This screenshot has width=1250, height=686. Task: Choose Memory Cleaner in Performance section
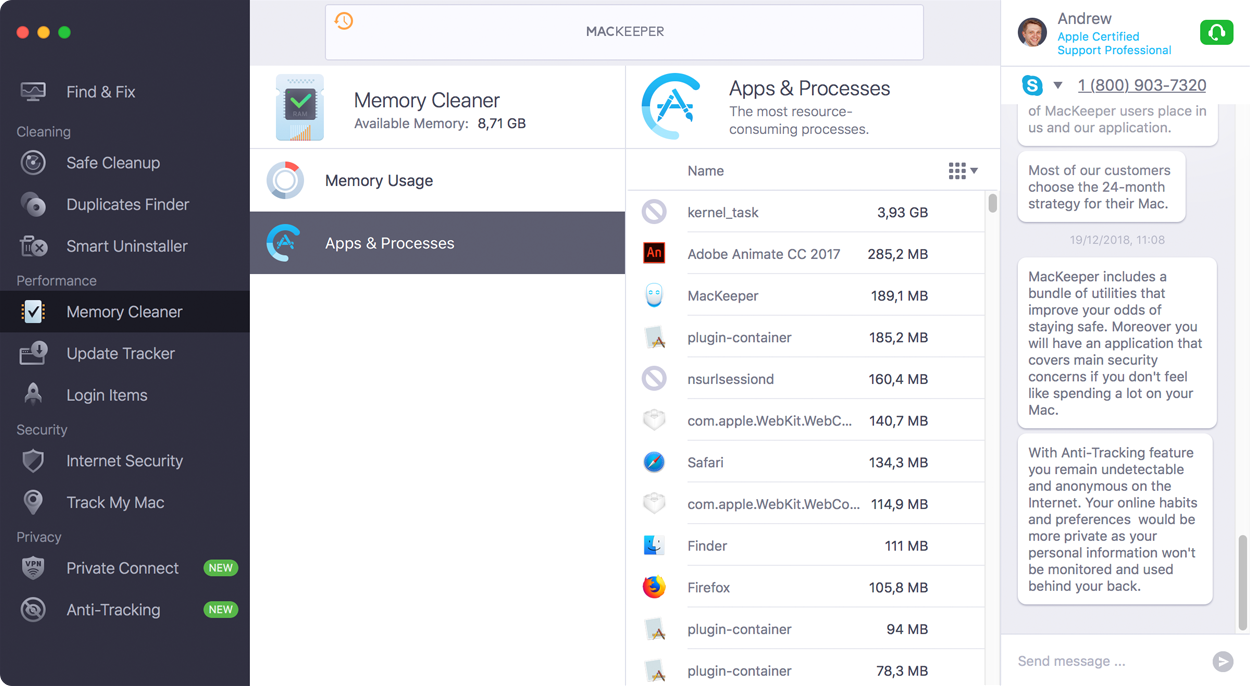pyautogui.click(x=125, y=312)
